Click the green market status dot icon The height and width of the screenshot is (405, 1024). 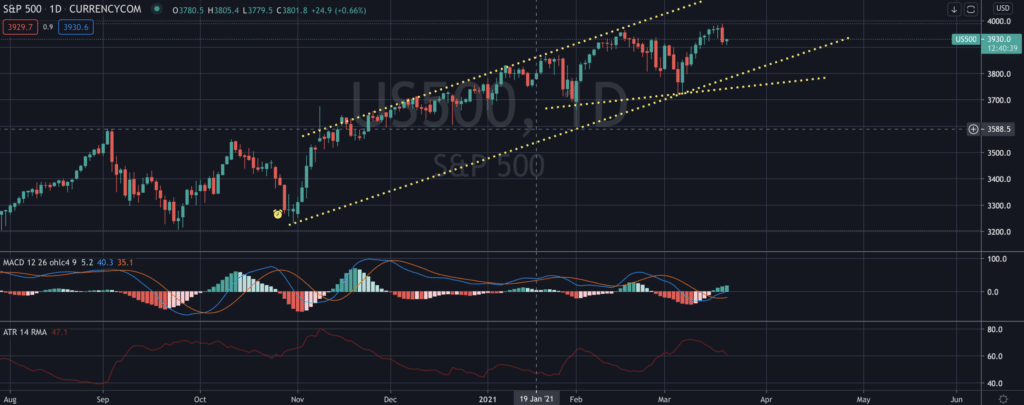(157, 10)
